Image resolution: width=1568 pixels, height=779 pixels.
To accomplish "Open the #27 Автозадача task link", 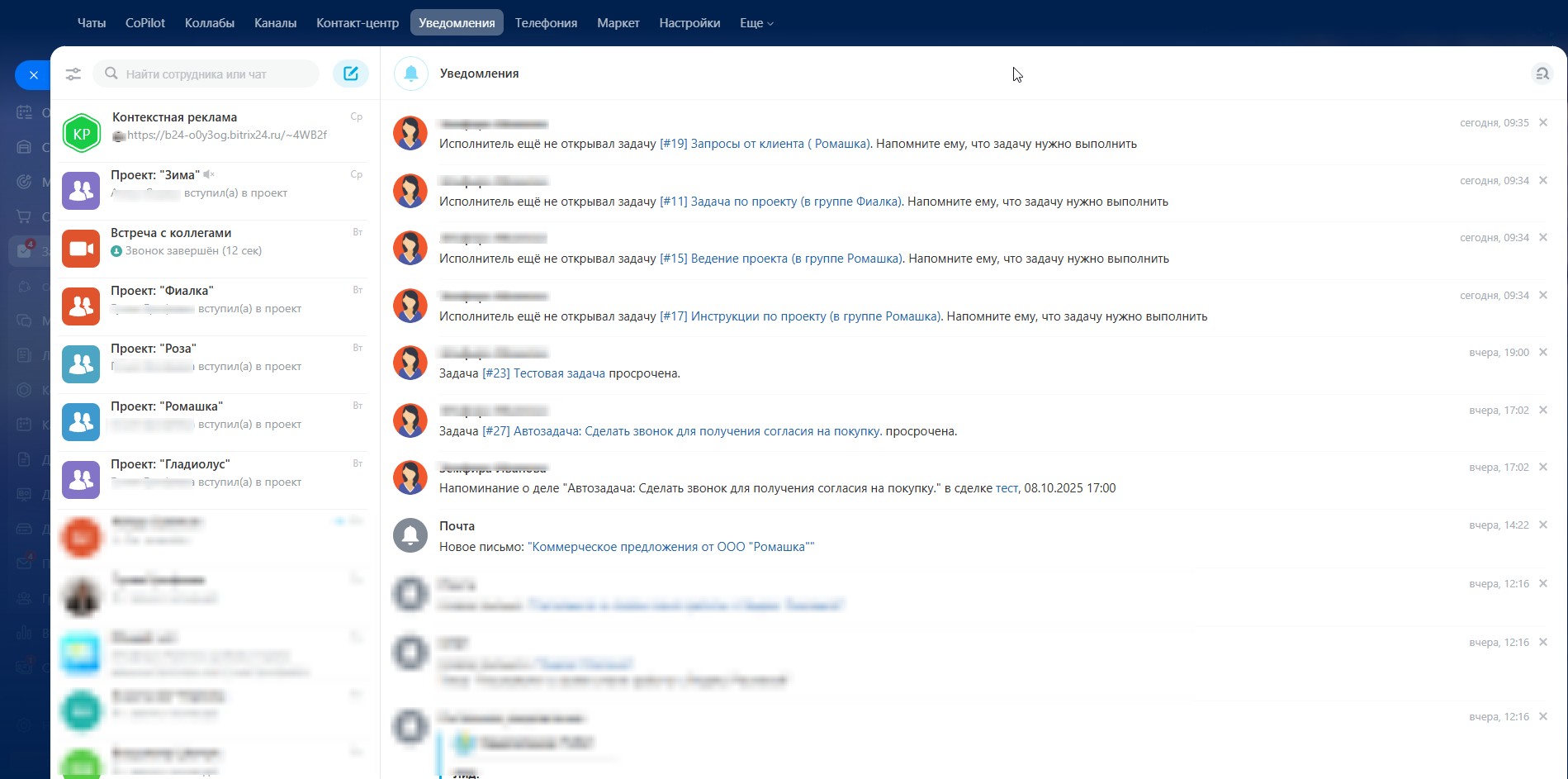I will (x=681, y=431).
